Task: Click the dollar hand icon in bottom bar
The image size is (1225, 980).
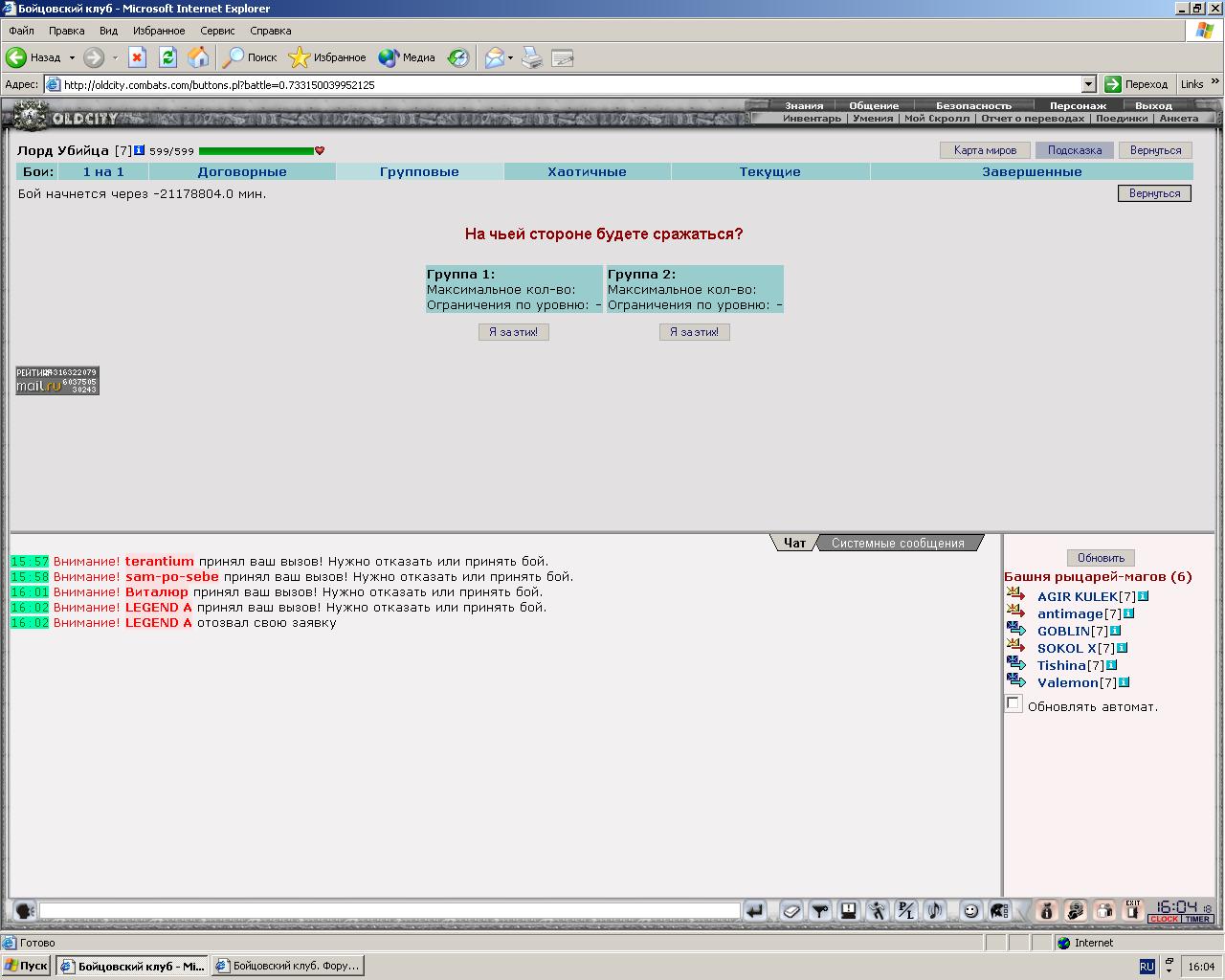Action: pyautogui.click(x=1076, y=911)
